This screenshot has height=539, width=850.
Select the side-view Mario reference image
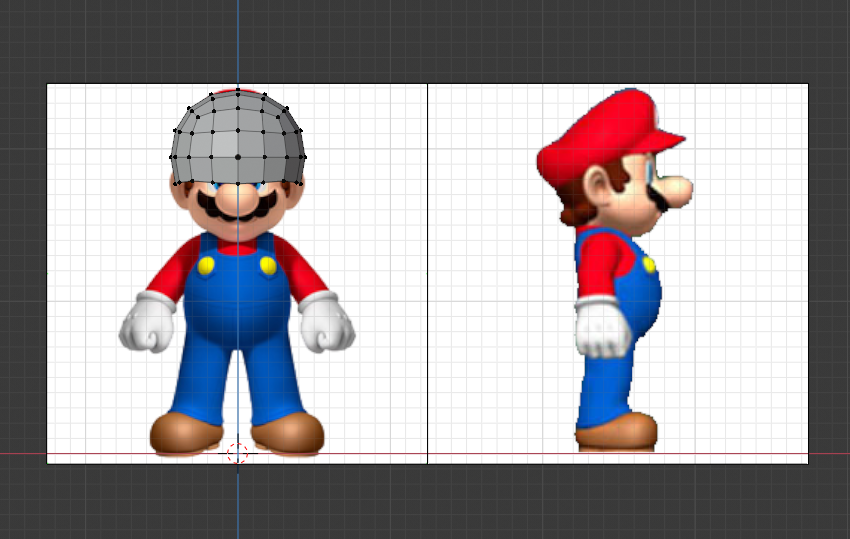point(618,273)
